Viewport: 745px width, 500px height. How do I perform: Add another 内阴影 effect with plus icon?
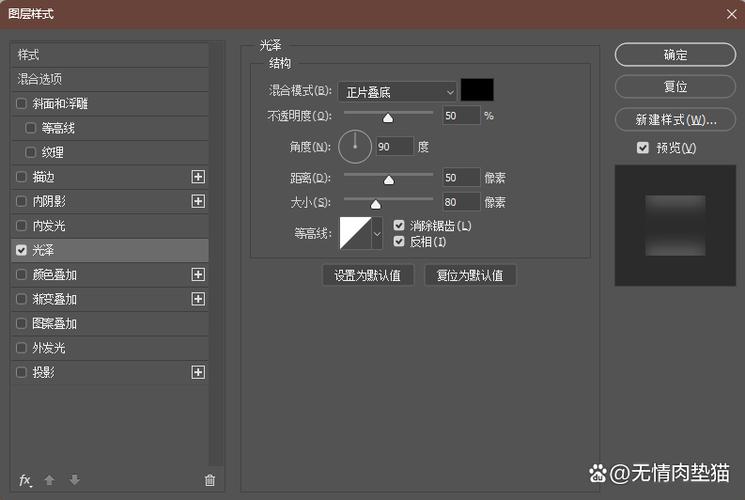[x=198, y=201]
